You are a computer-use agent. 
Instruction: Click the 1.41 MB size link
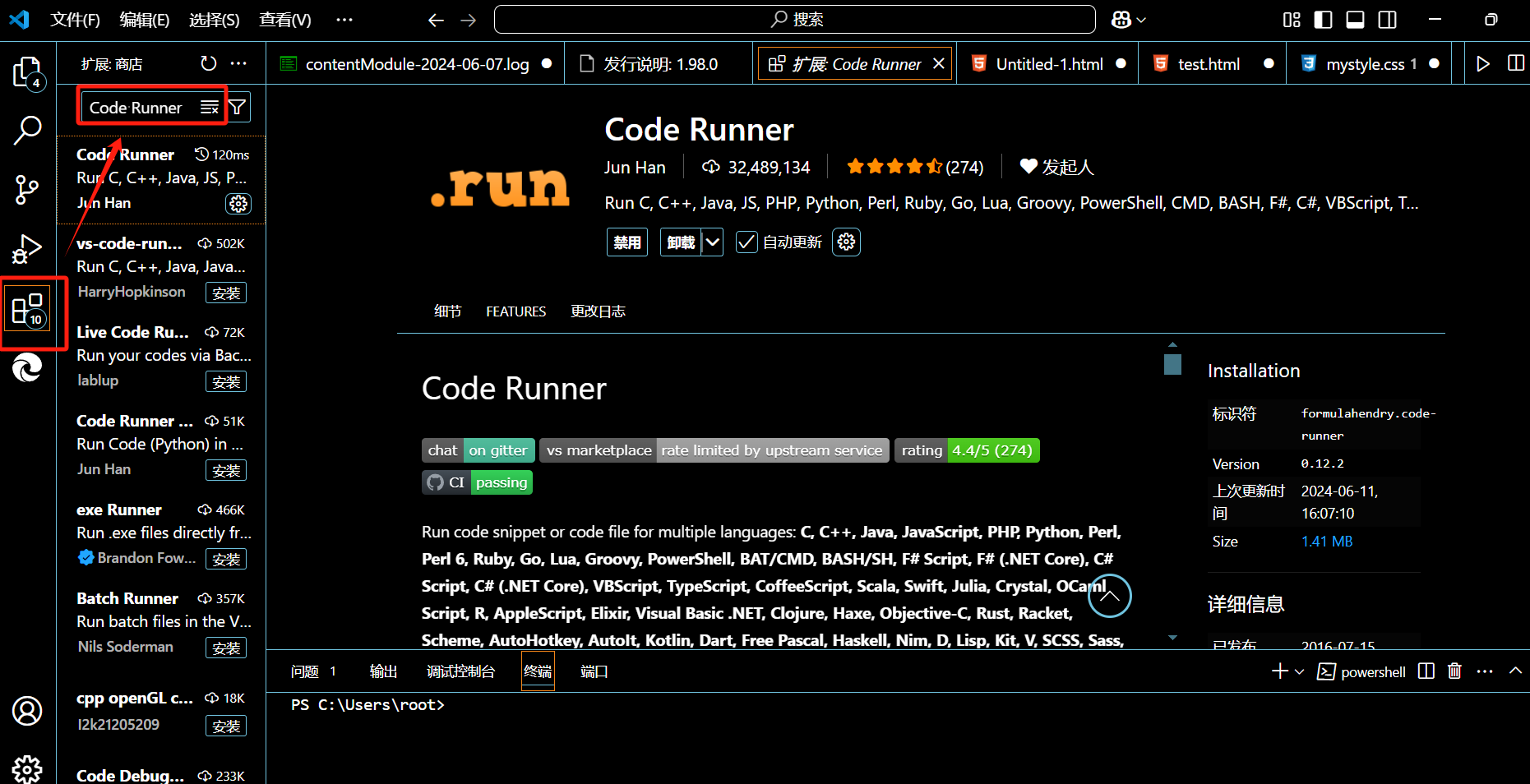[x=1327, y=542]
